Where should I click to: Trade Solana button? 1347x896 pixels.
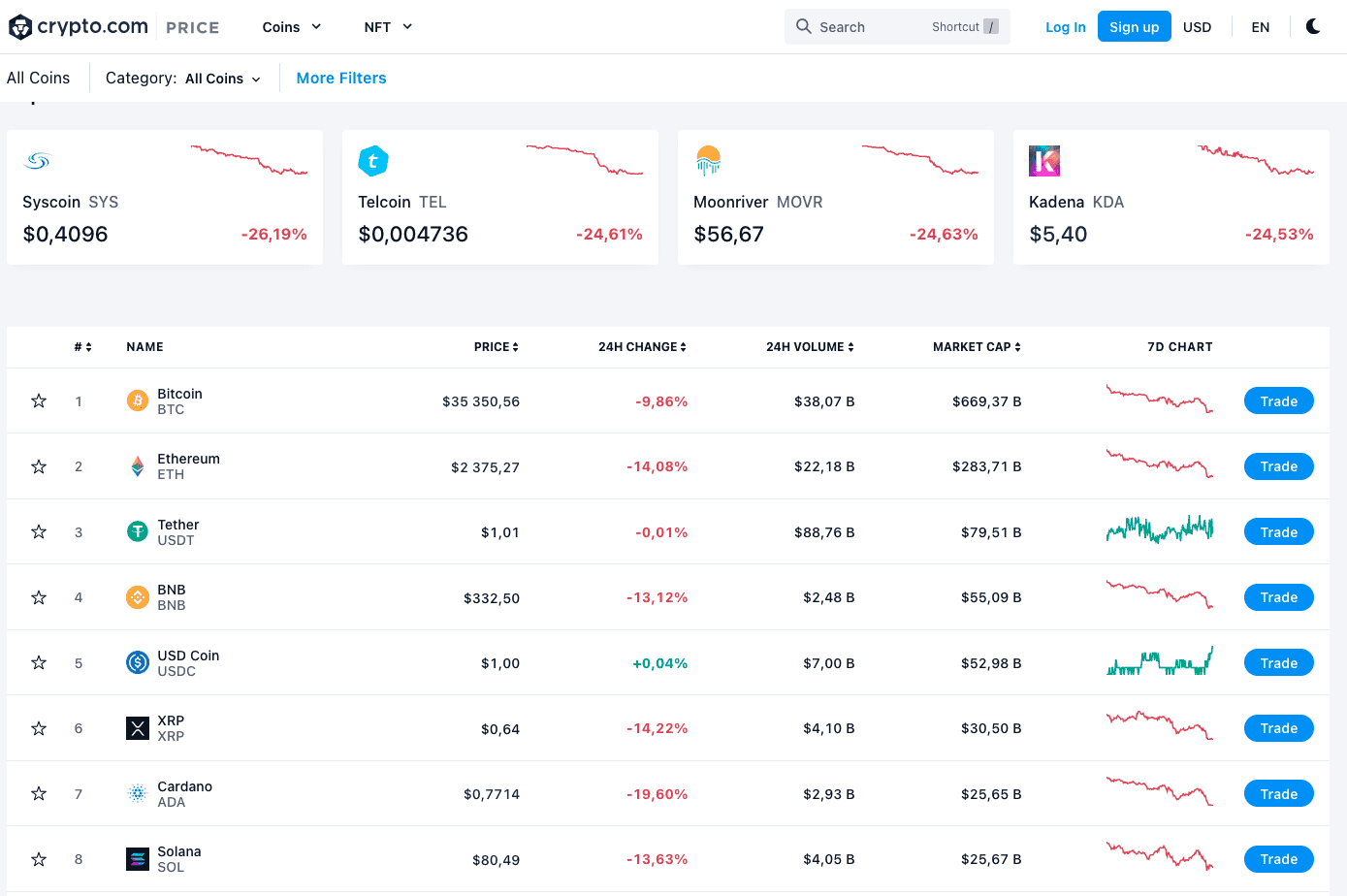pos(1279,859)
